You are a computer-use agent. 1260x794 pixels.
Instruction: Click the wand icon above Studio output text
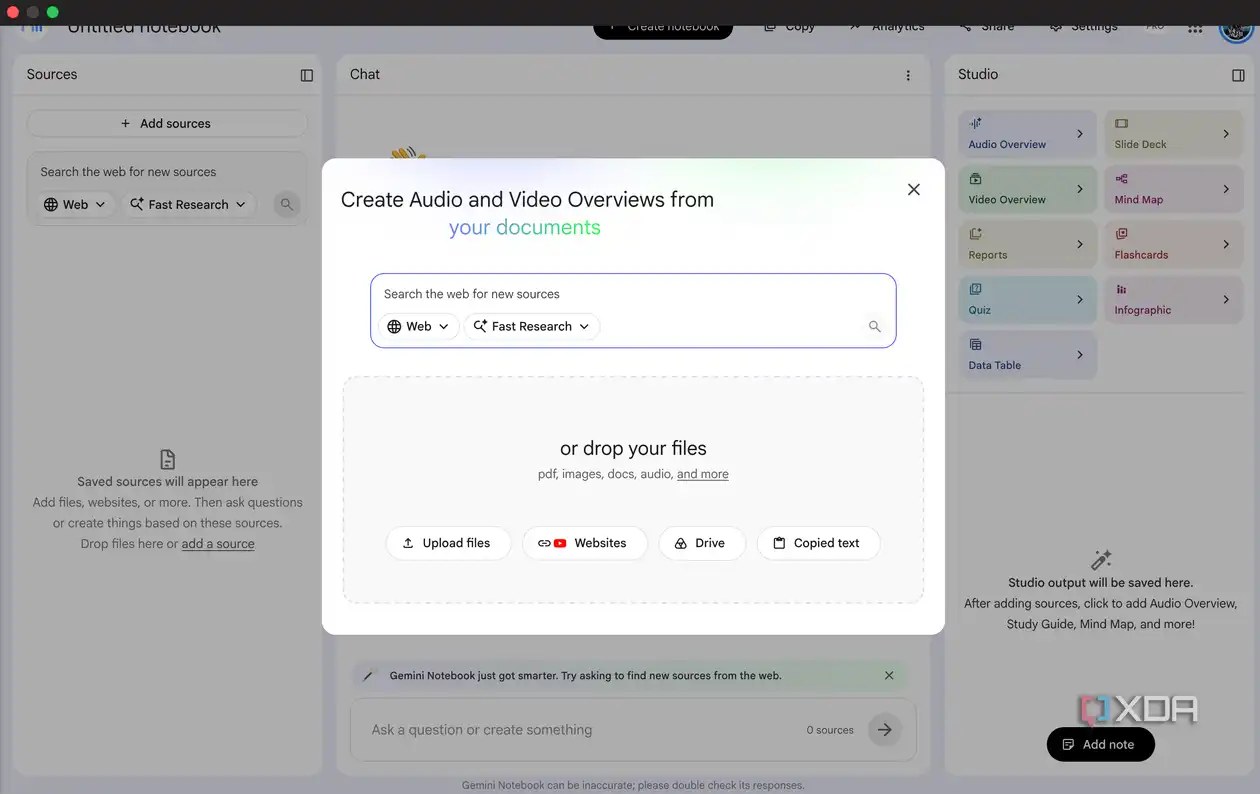tap(1101, 559)
